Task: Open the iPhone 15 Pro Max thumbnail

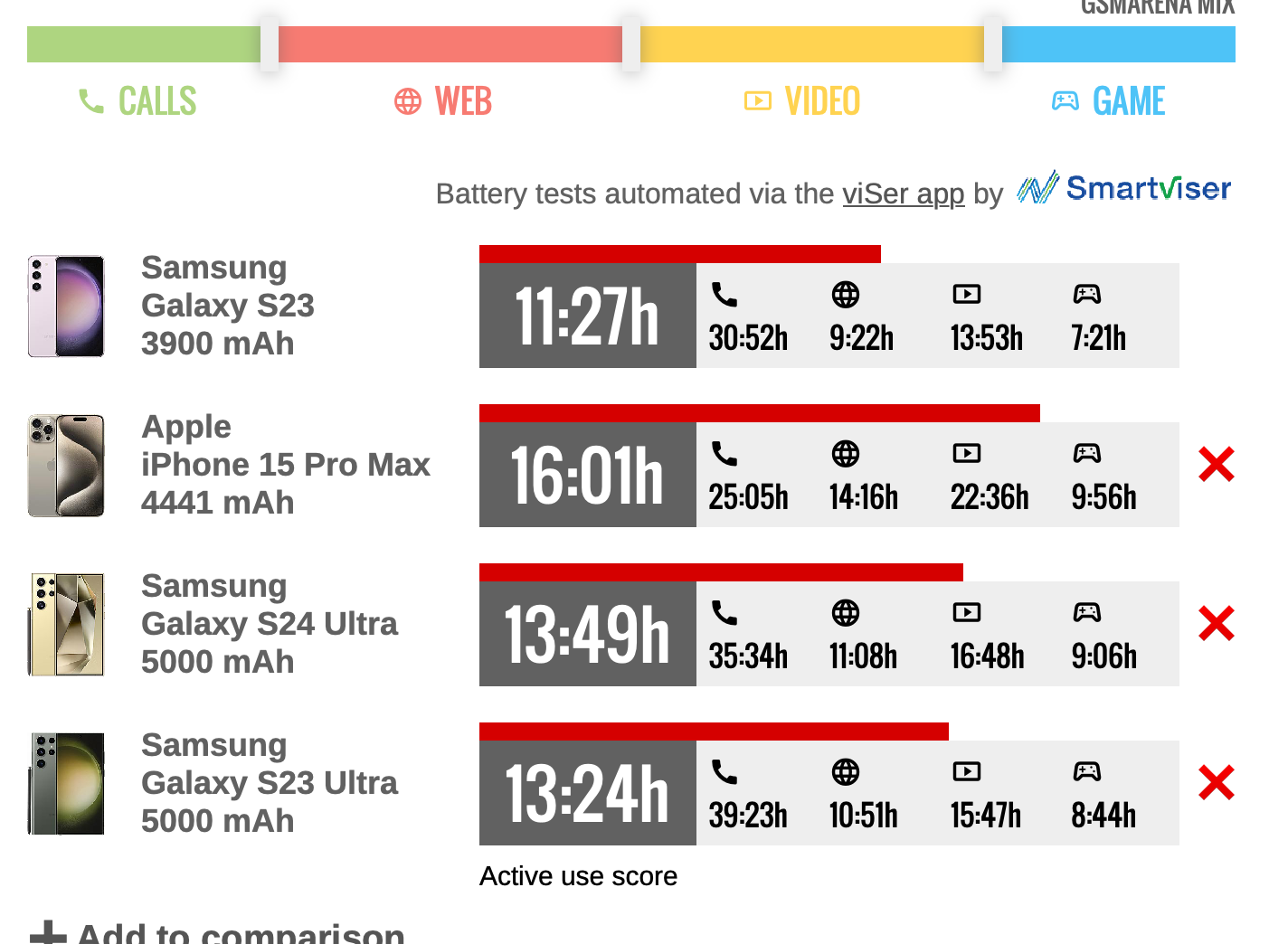Action: [x=66, y=466]
